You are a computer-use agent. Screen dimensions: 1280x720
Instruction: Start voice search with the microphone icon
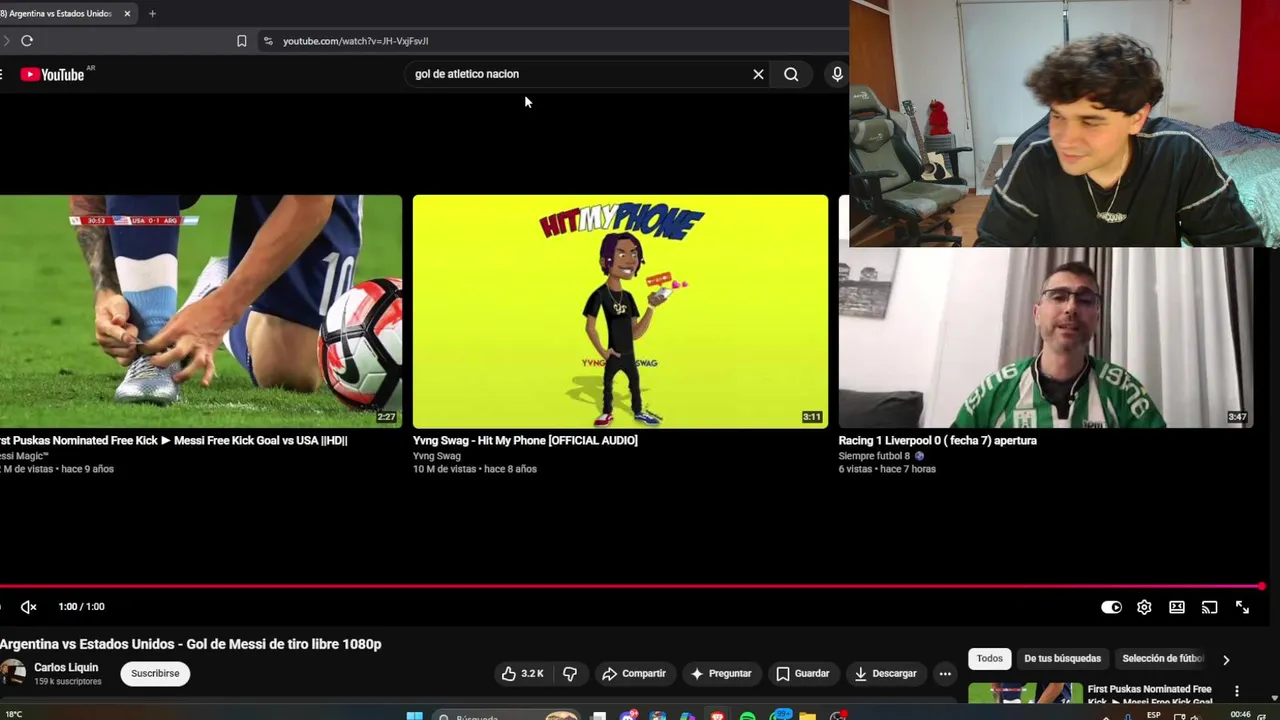[837, 74]
